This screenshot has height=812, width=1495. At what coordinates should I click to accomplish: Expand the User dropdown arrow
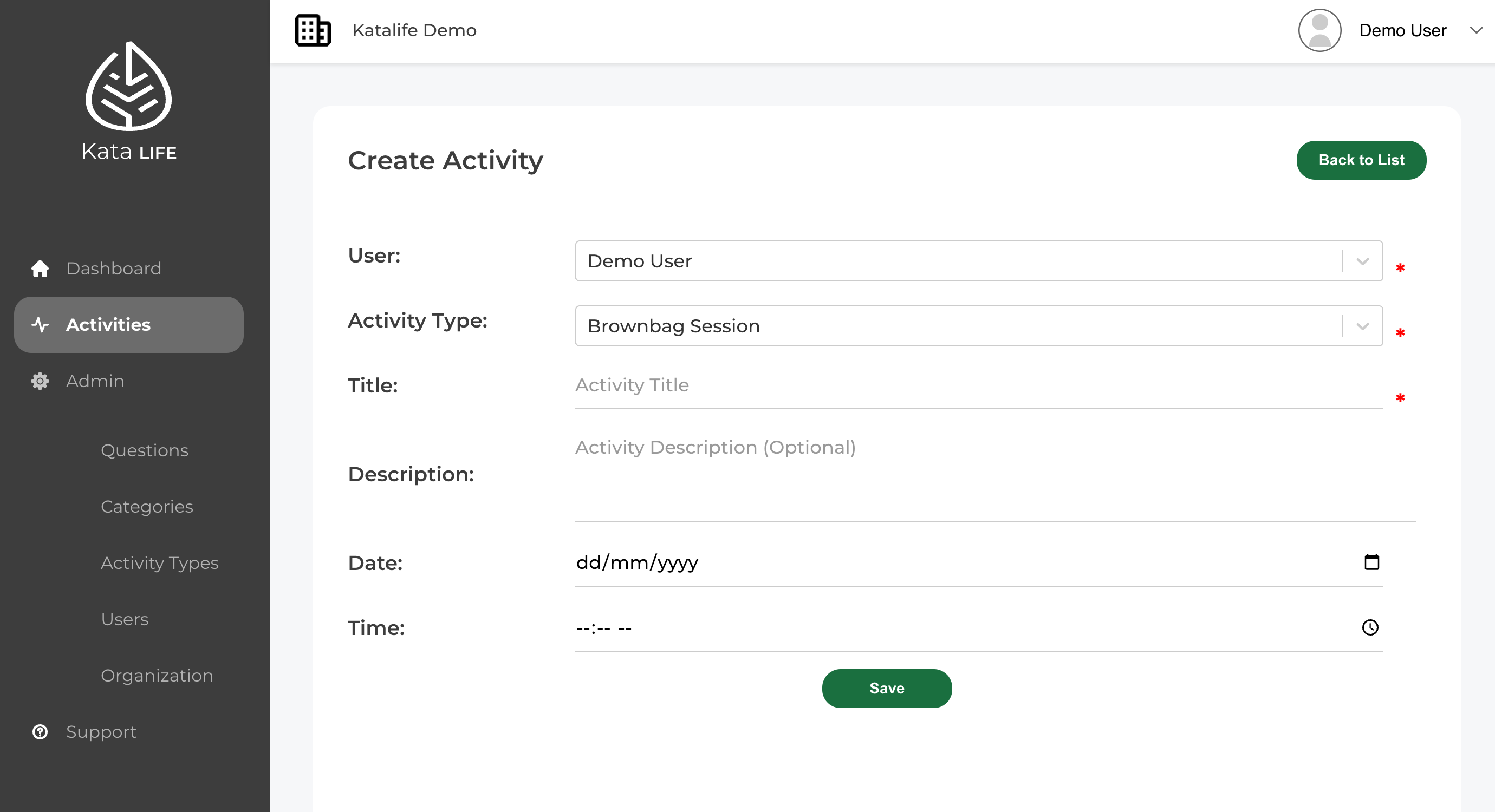[x=1363, y=261]
